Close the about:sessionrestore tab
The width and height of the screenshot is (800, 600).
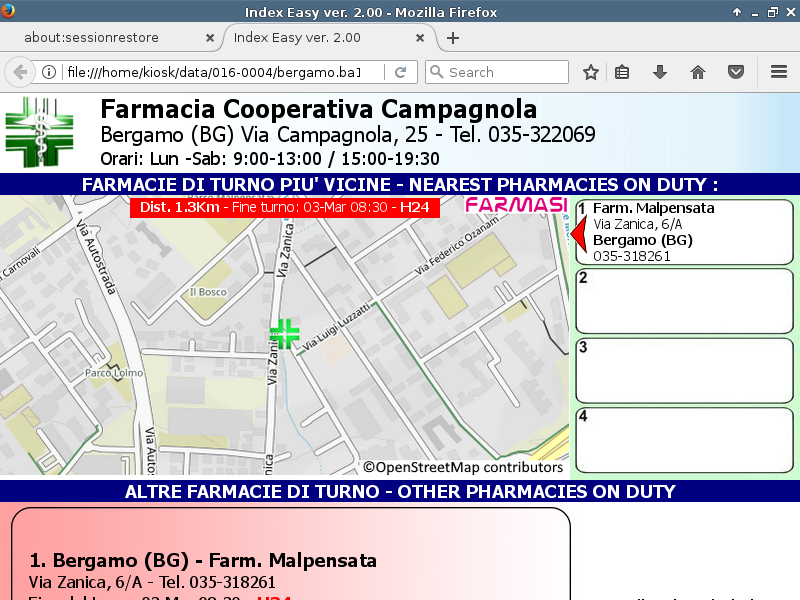[210, 38]
